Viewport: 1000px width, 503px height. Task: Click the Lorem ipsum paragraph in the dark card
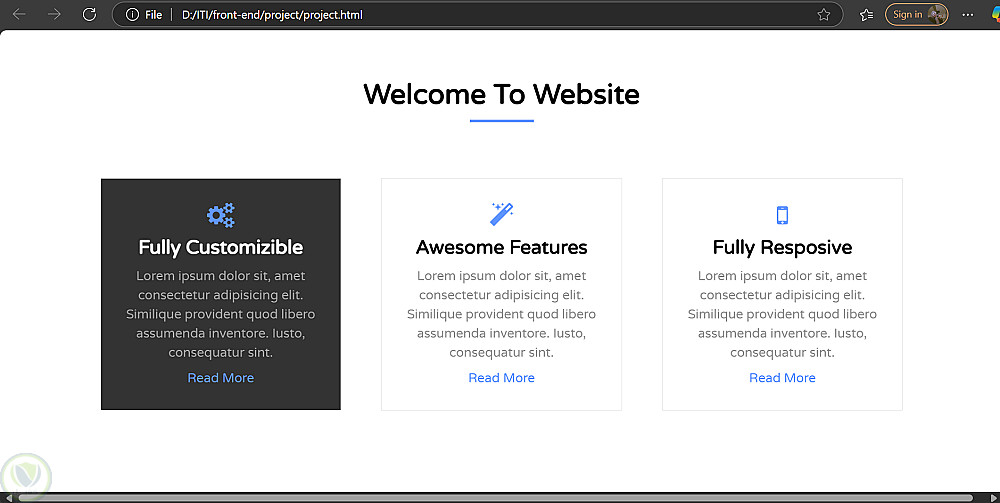tap(221, 314)
